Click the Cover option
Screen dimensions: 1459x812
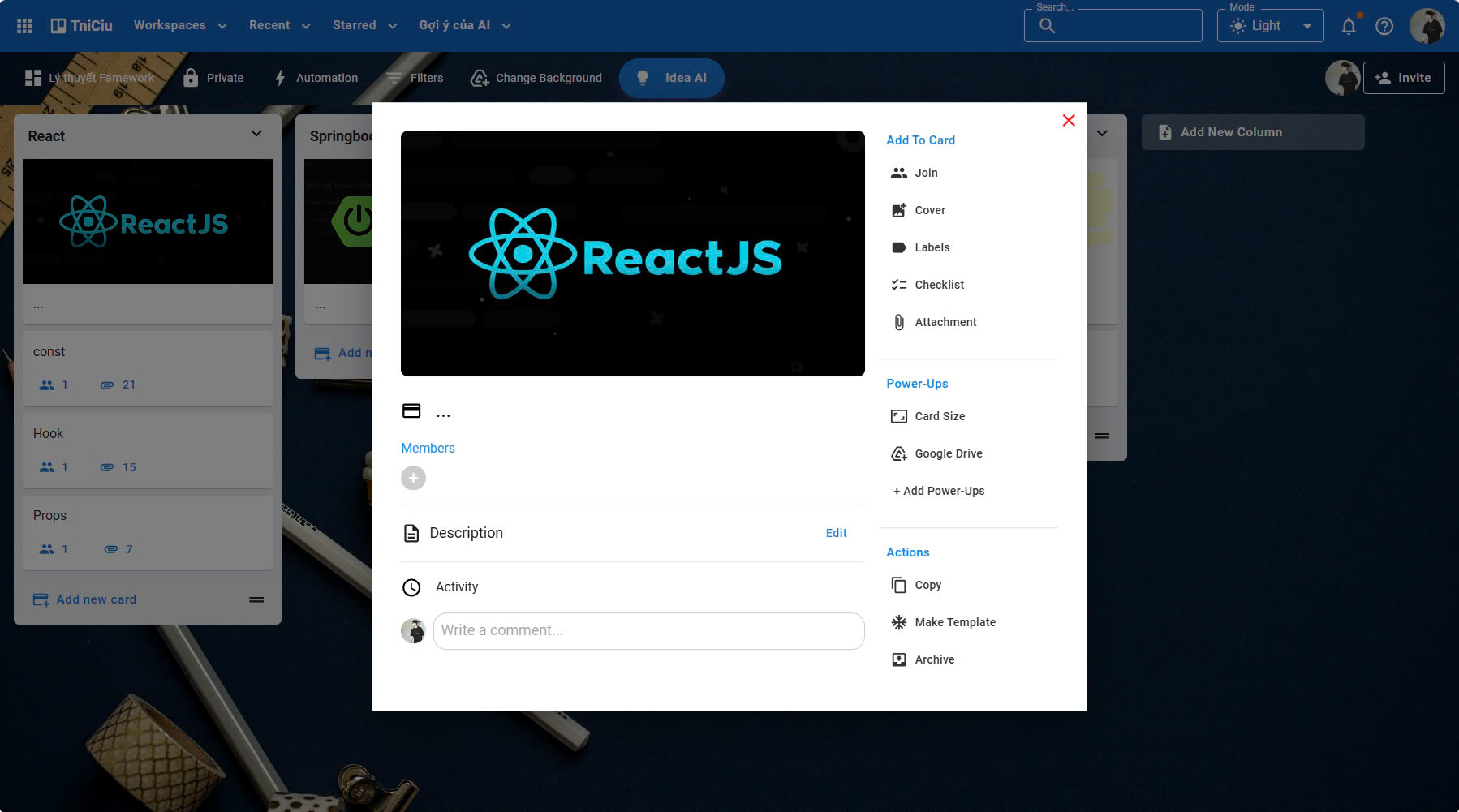(969, 210)
